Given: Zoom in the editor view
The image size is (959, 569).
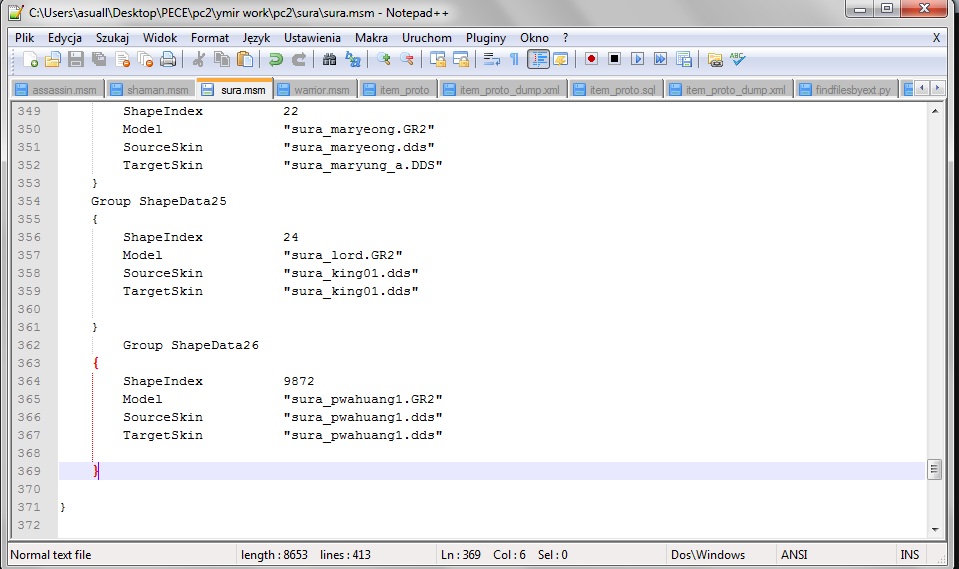Looking at the screenshot, I should click(383, 59).
